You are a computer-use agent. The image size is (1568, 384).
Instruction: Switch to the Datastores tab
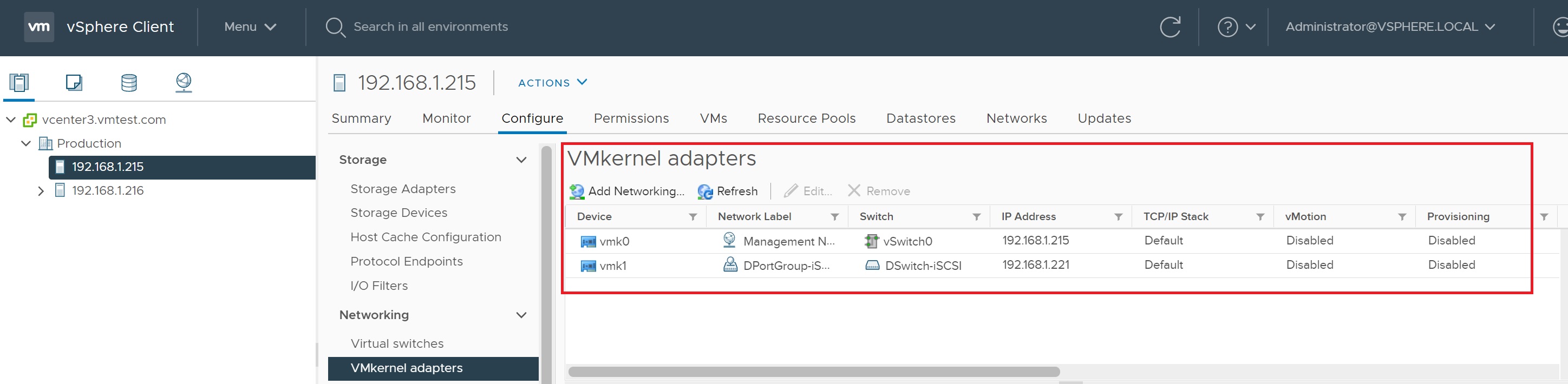pyautogui.click(x=920, y=118)
